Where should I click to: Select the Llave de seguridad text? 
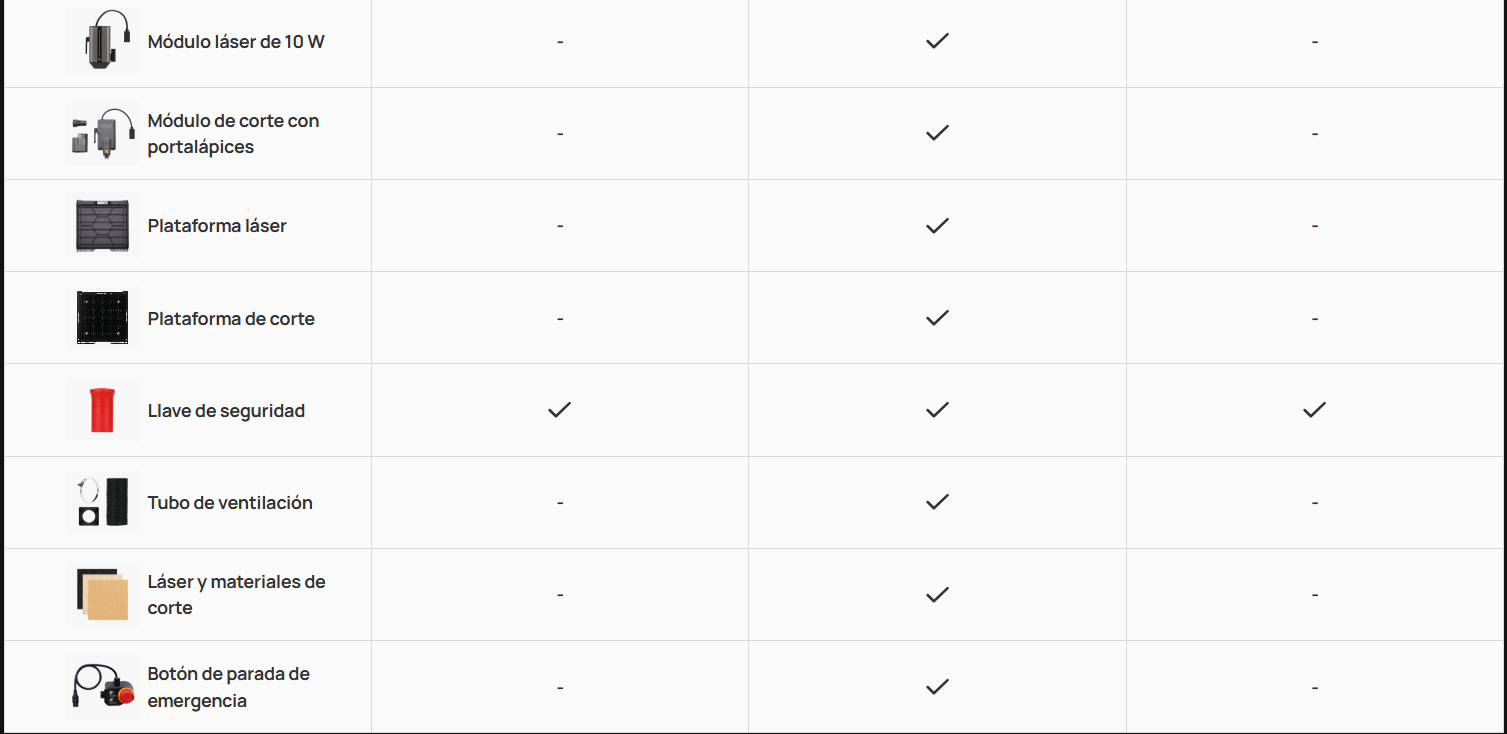[x=226, y=411]
